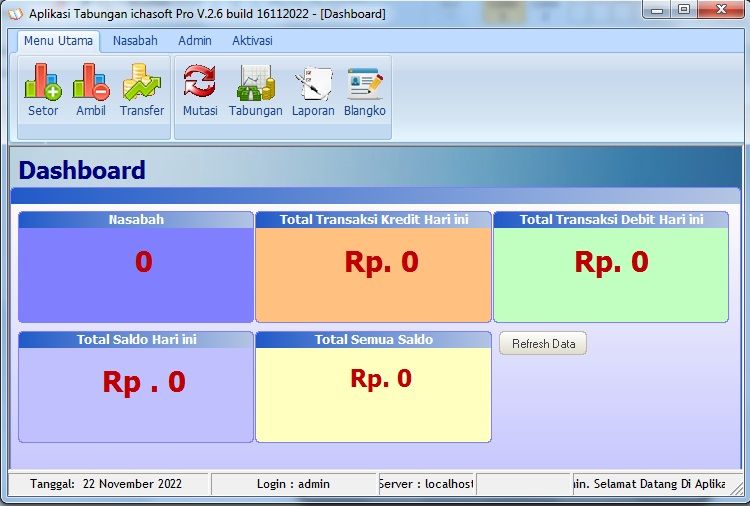The image size is (750, 506).
Task: Click the Dashboard heading
Action: [x=82, y=170]
